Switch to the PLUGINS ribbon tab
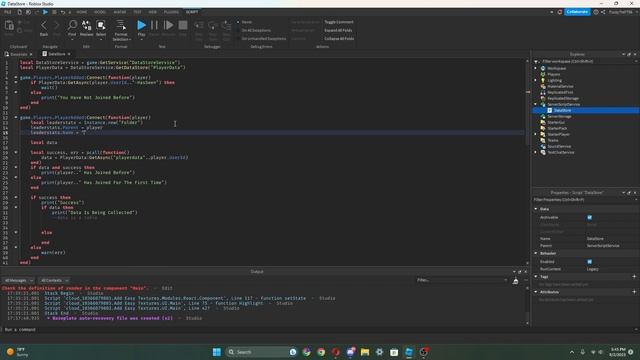 pyautogui.click(x=171, y=12)
